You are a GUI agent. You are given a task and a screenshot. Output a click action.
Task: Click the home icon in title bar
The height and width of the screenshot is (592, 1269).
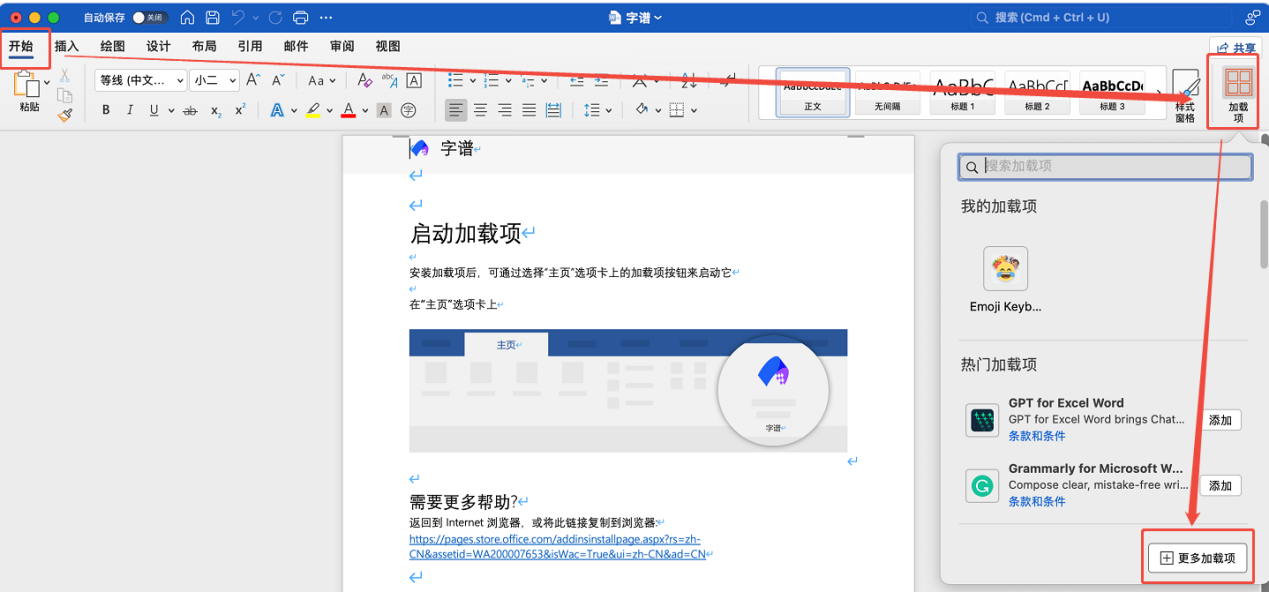187,18
